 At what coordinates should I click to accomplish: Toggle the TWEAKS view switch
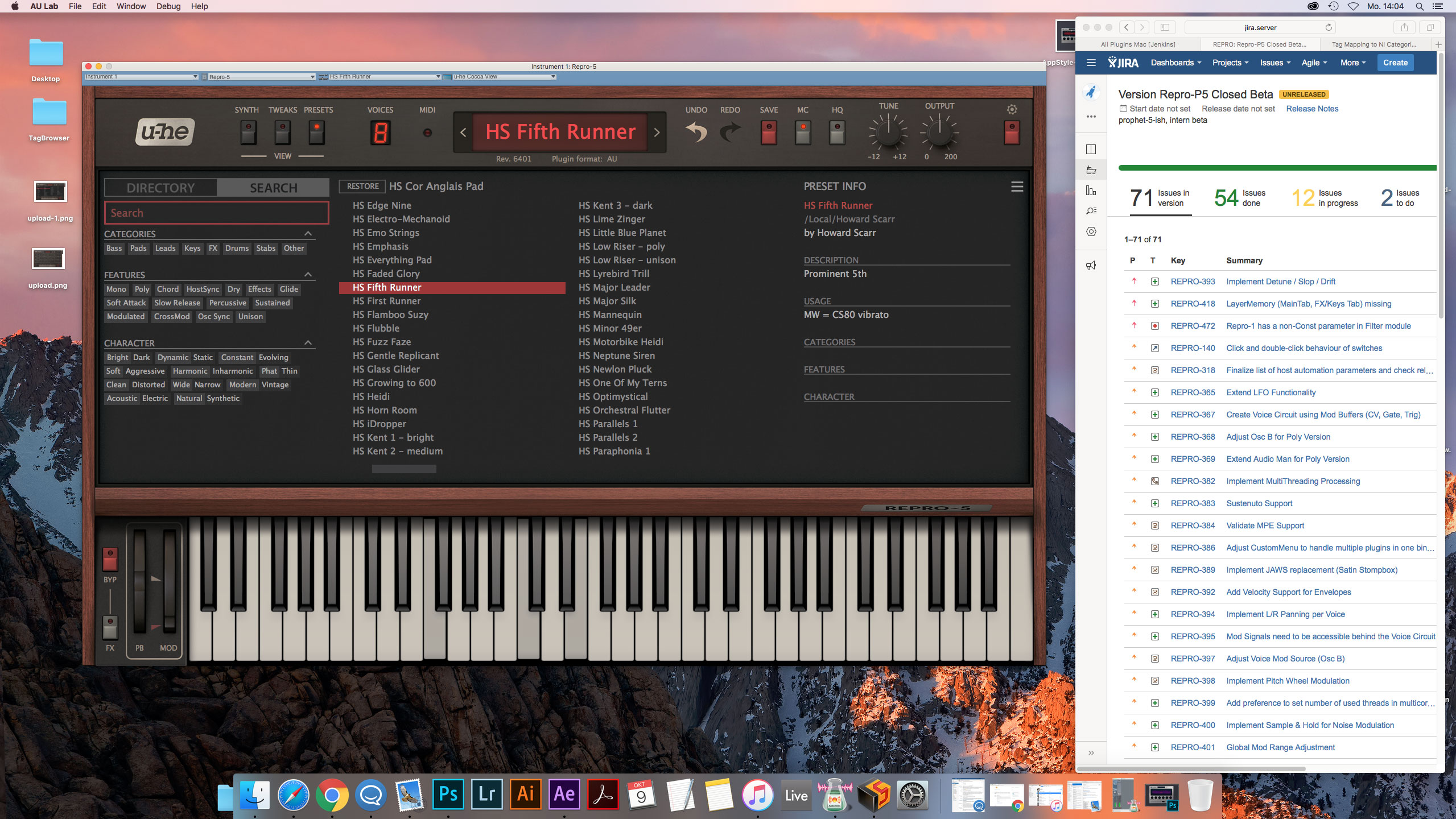282,133
